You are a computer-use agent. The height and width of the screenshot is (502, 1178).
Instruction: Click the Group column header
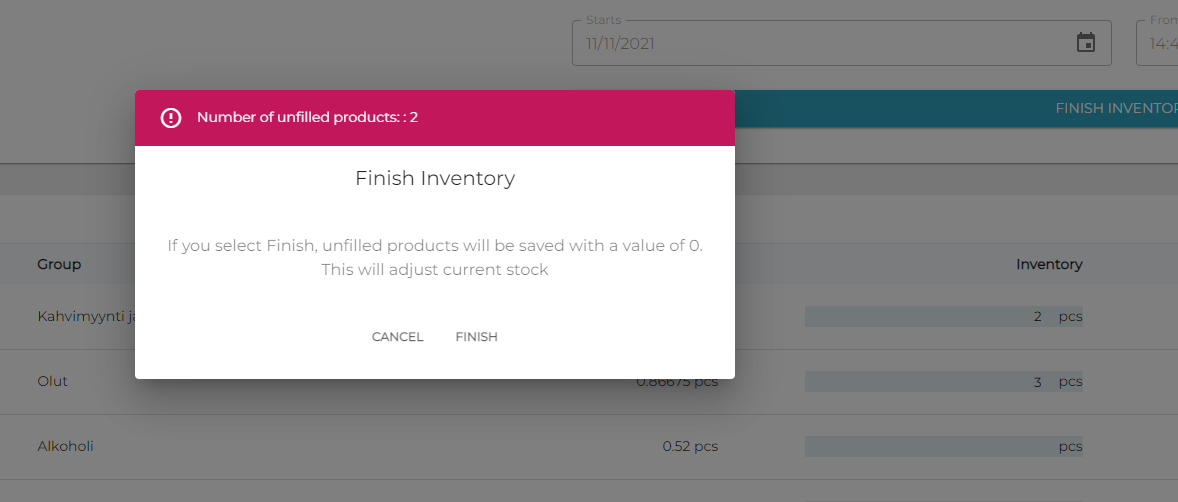tap(59, 265)
